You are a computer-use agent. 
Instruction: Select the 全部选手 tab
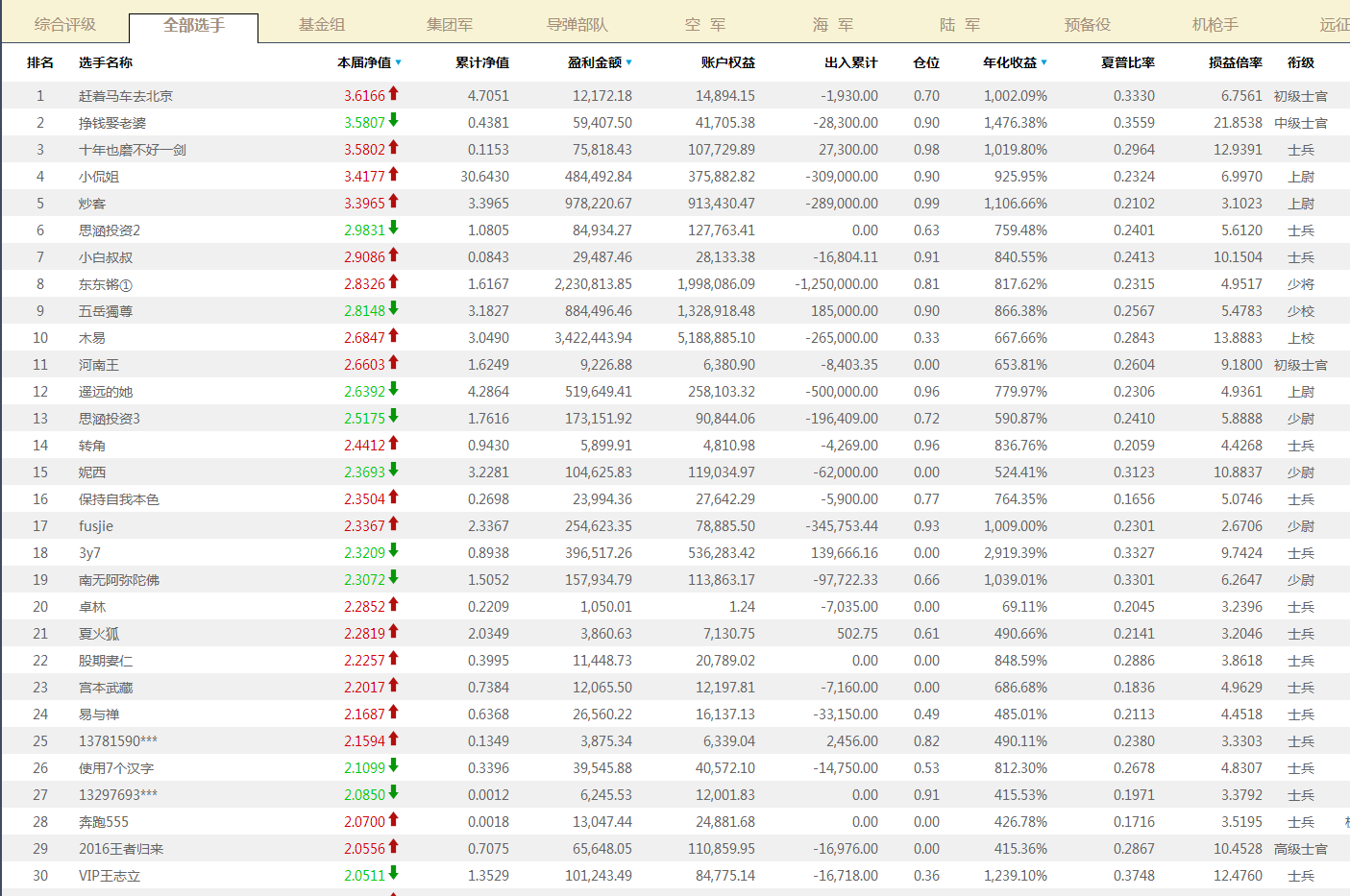(x=193, y=26)
